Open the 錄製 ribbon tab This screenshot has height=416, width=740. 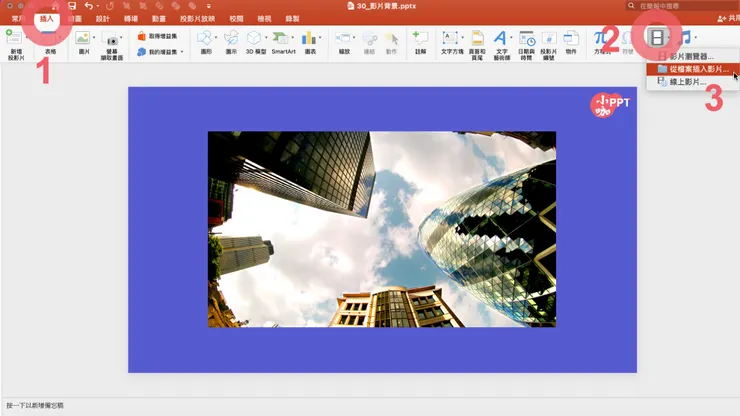pyautogui.click(x=293, y=19)
